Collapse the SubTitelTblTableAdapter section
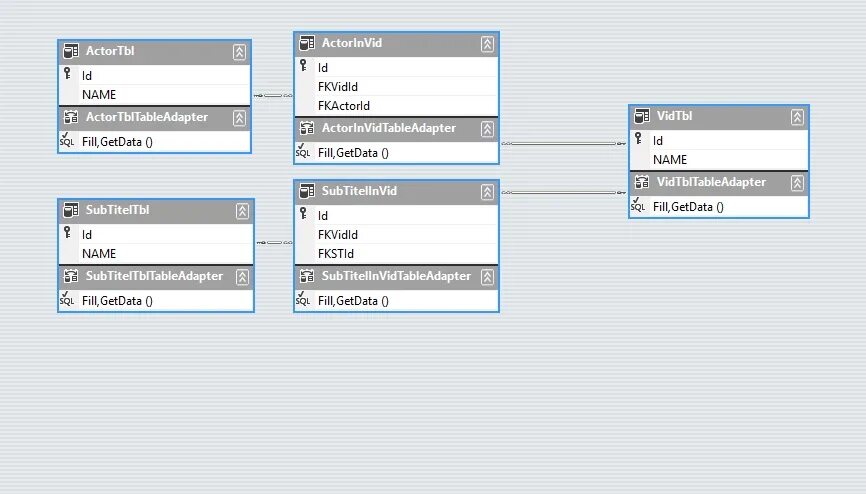 pos(242,277)
